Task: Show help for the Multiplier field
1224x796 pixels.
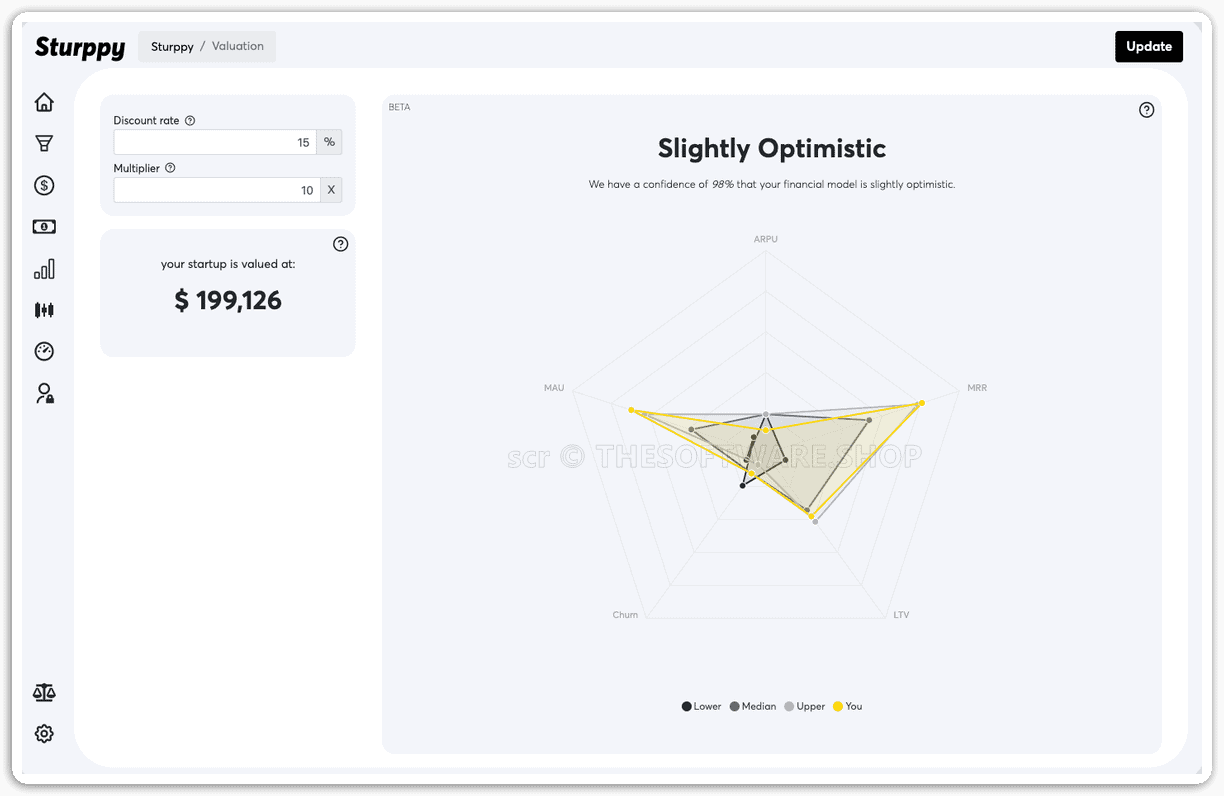Action: 170,168
